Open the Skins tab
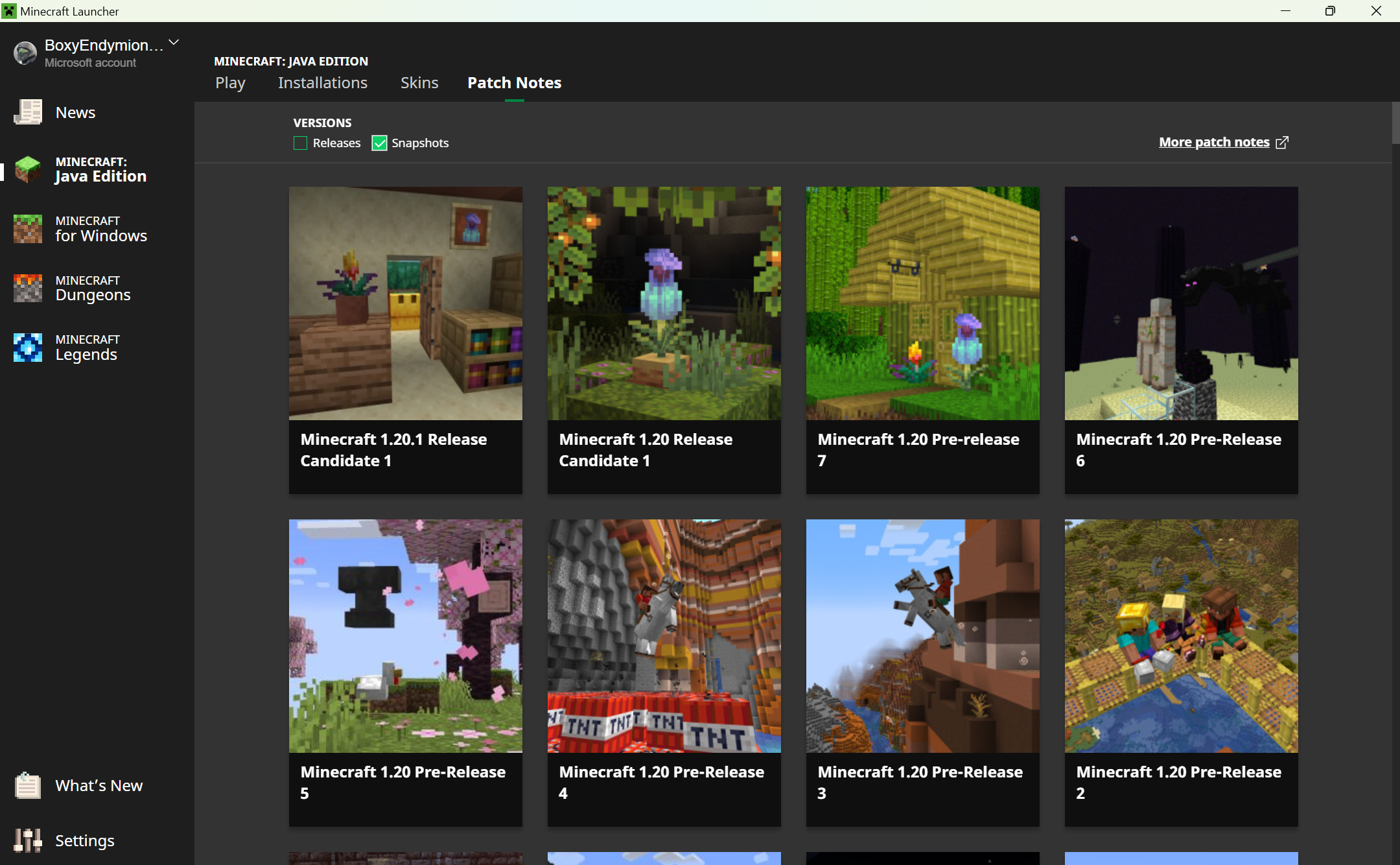Image resolution: width=1400 pixels, height=865 pixels. tap(419, 82)
